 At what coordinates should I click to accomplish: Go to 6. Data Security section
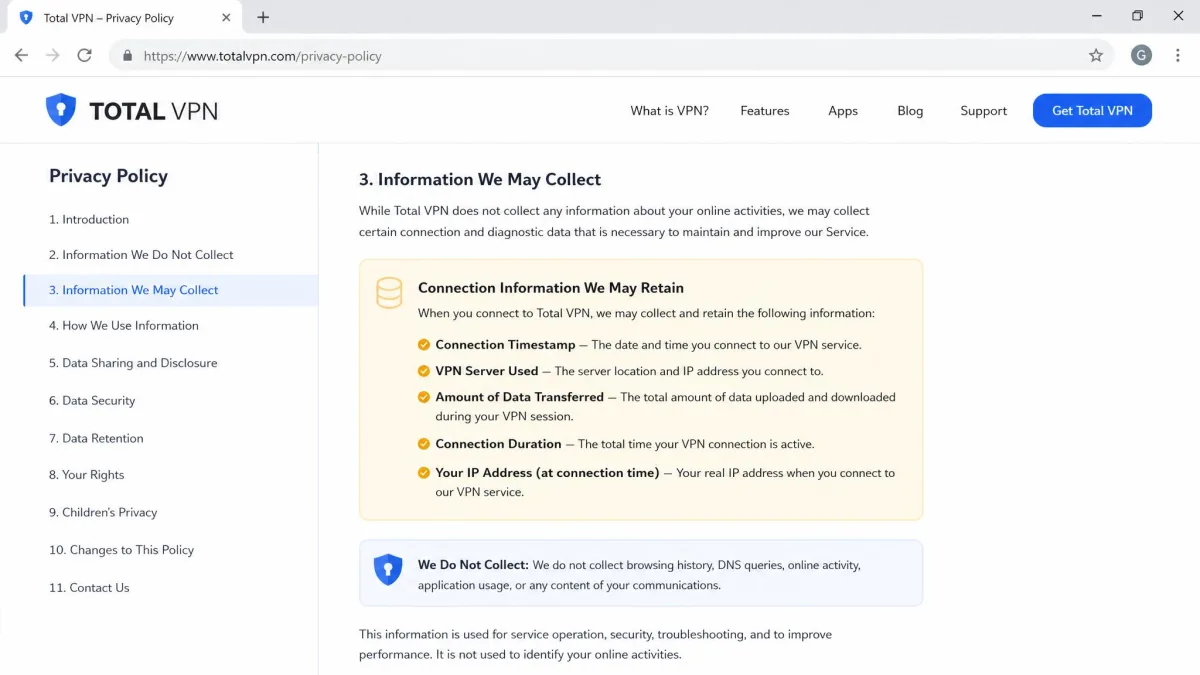pyautogui.click(x=92, y=401)
